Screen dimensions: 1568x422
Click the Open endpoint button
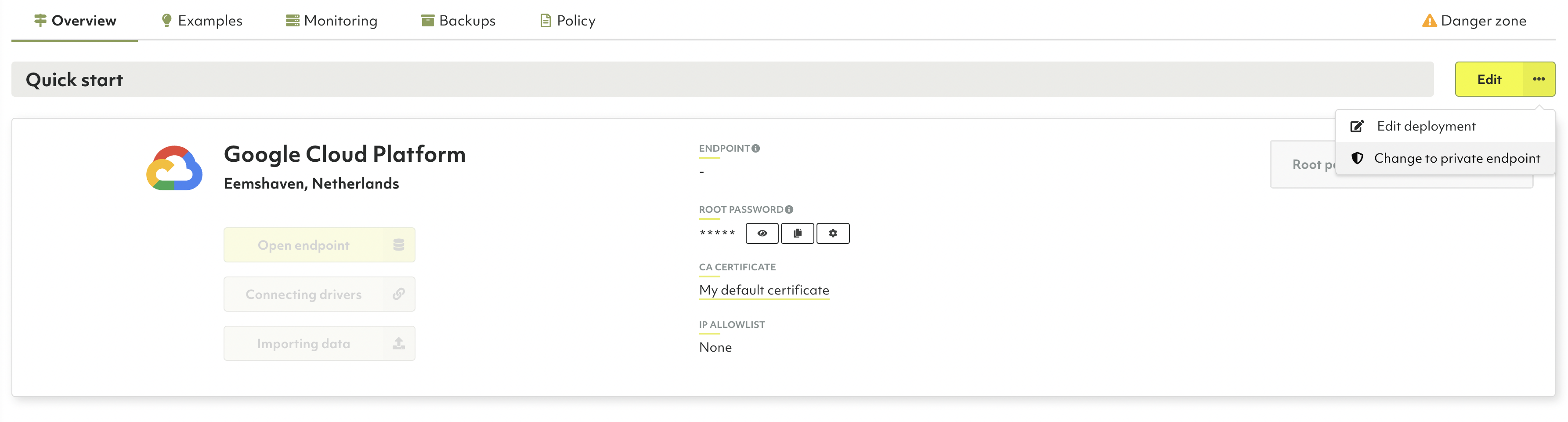point(319,245)
